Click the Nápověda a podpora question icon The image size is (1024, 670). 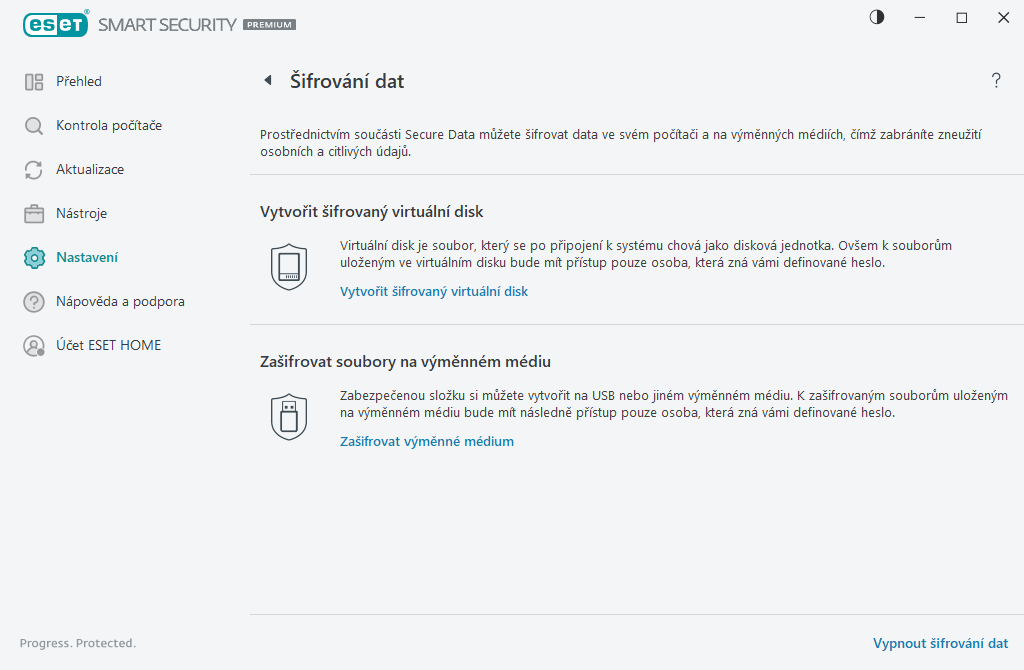click(34, 302)
